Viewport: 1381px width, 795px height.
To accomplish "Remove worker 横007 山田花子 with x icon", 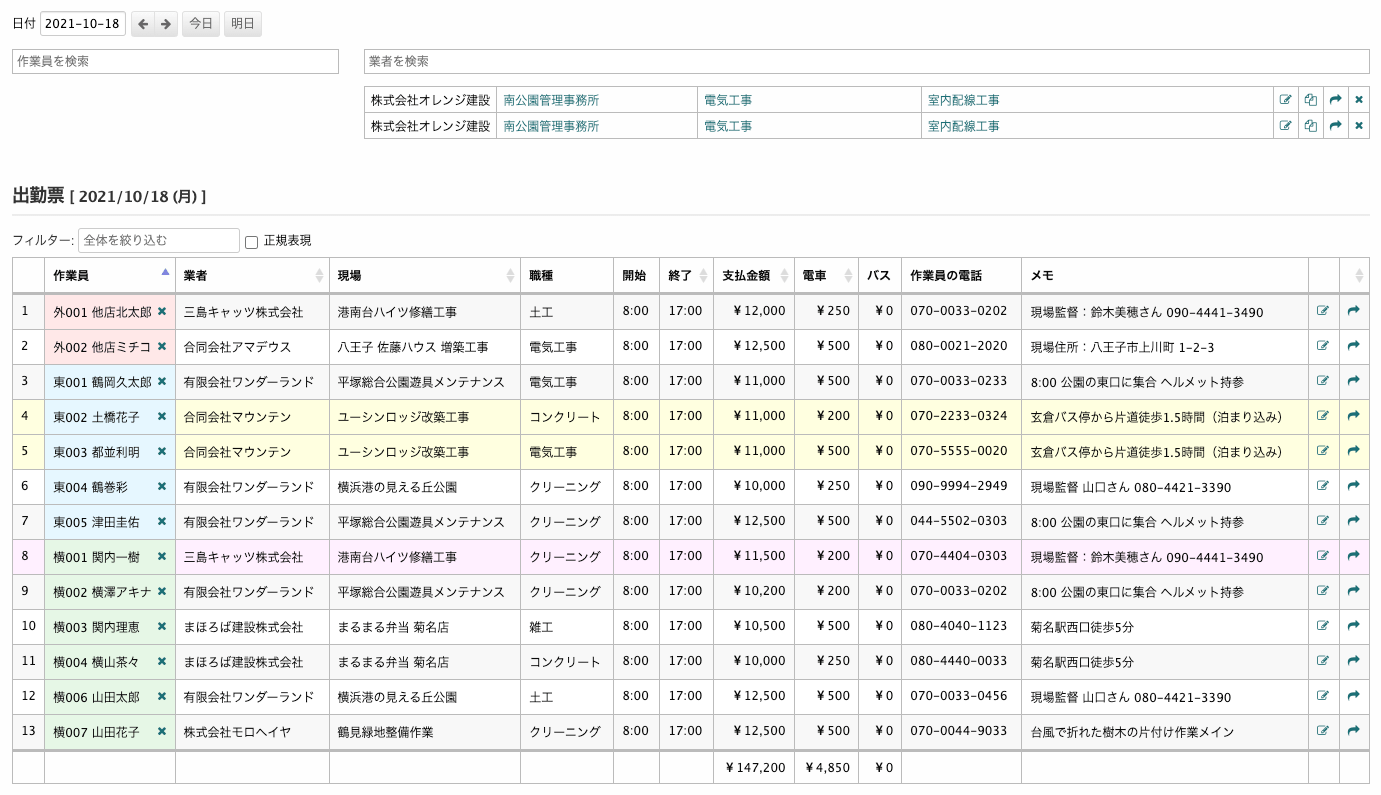I will 162,732.
